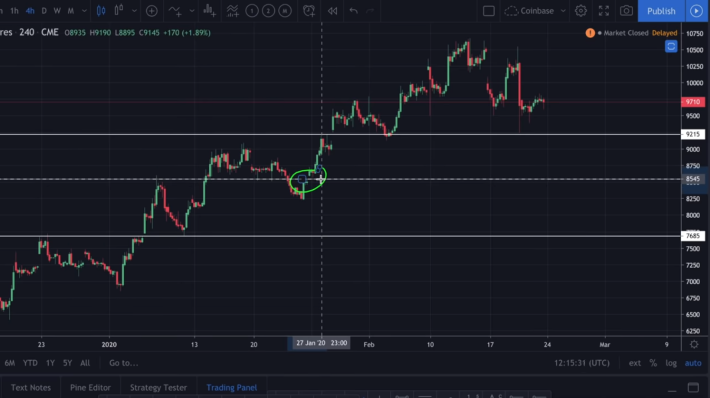Load the third circled layout slot
The image size is (710, 398).
285,11
